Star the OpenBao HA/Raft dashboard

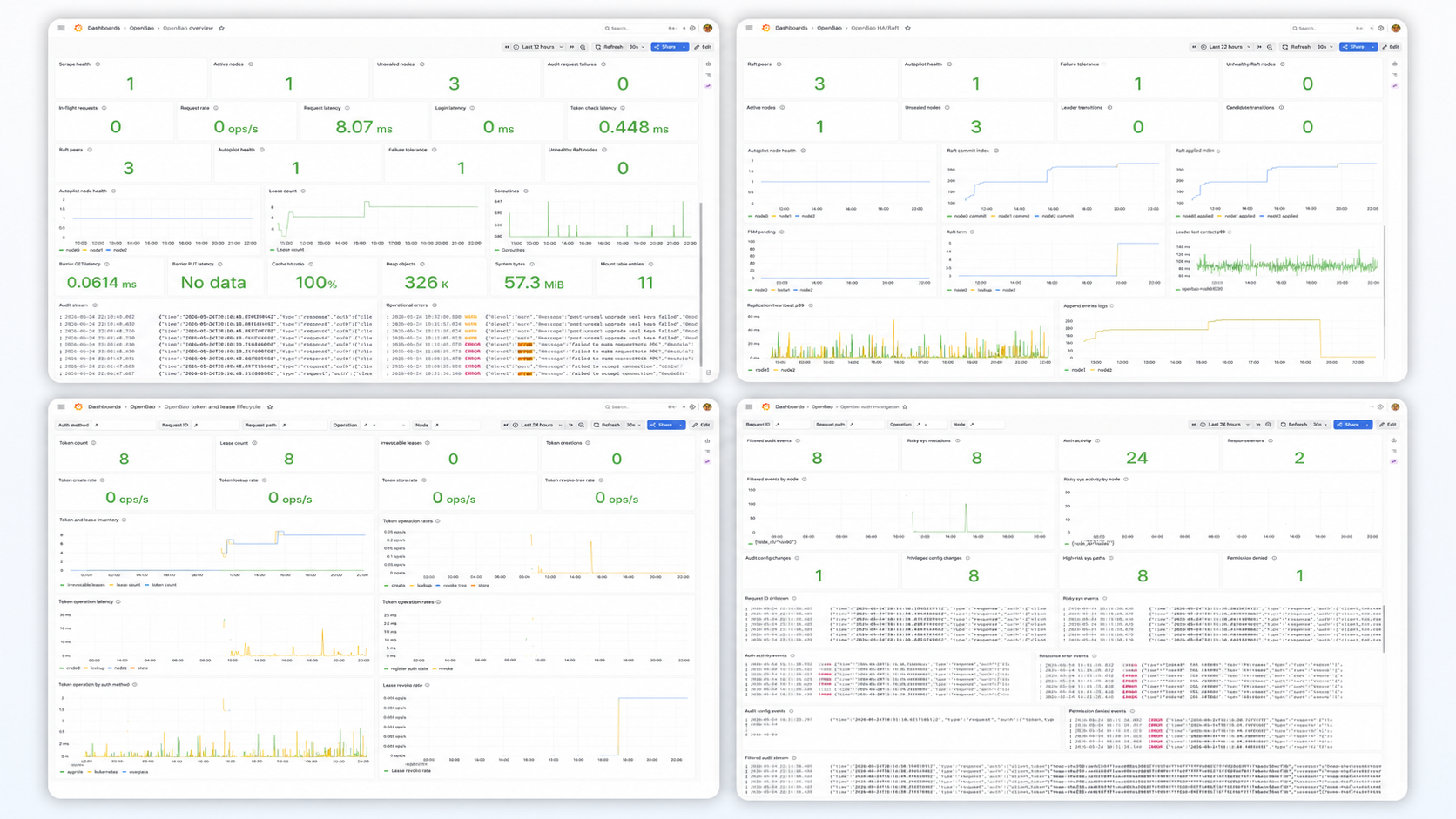[x=908, y=28]
